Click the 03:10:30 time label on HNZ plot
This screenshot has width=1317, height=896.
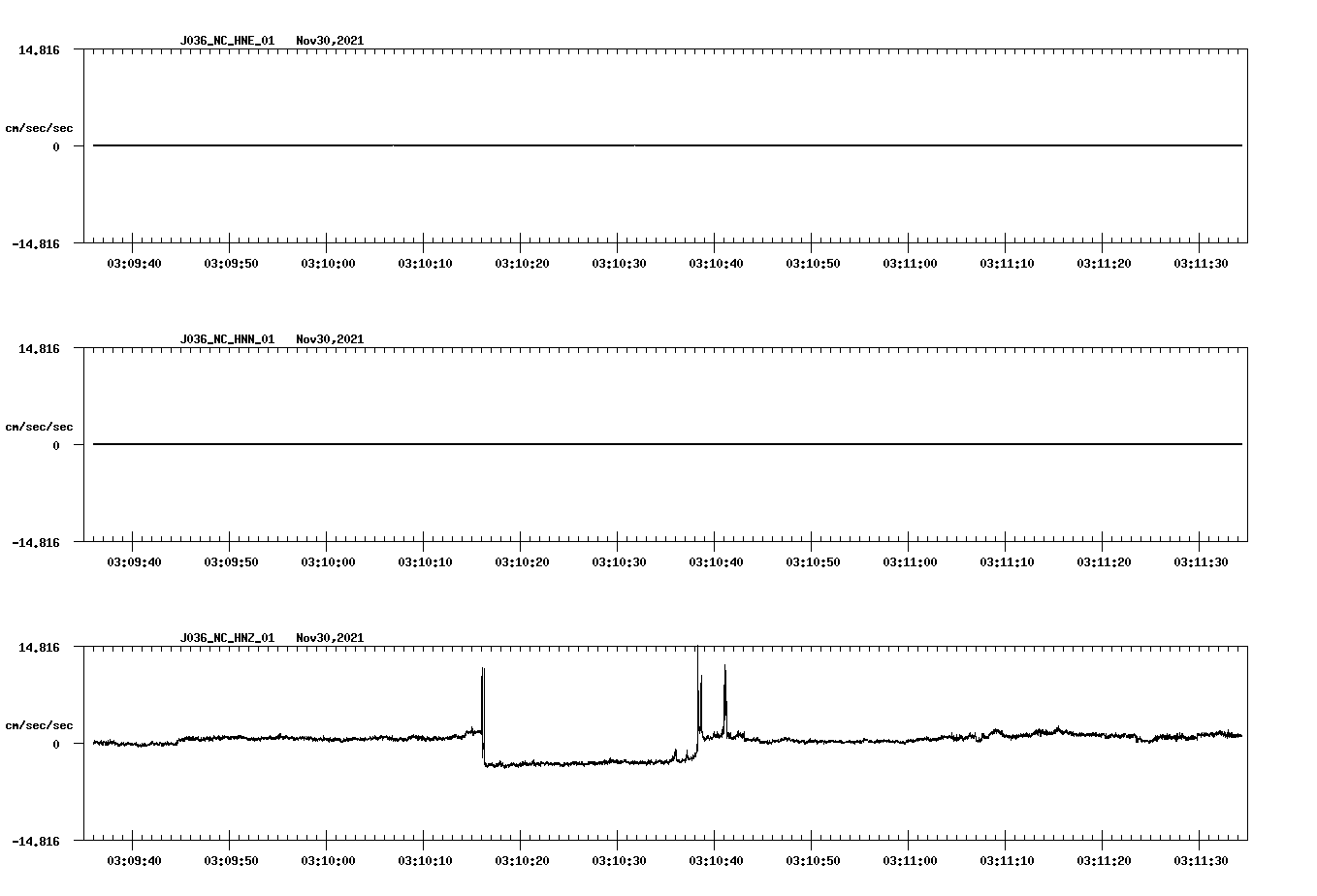click(619, 861)
